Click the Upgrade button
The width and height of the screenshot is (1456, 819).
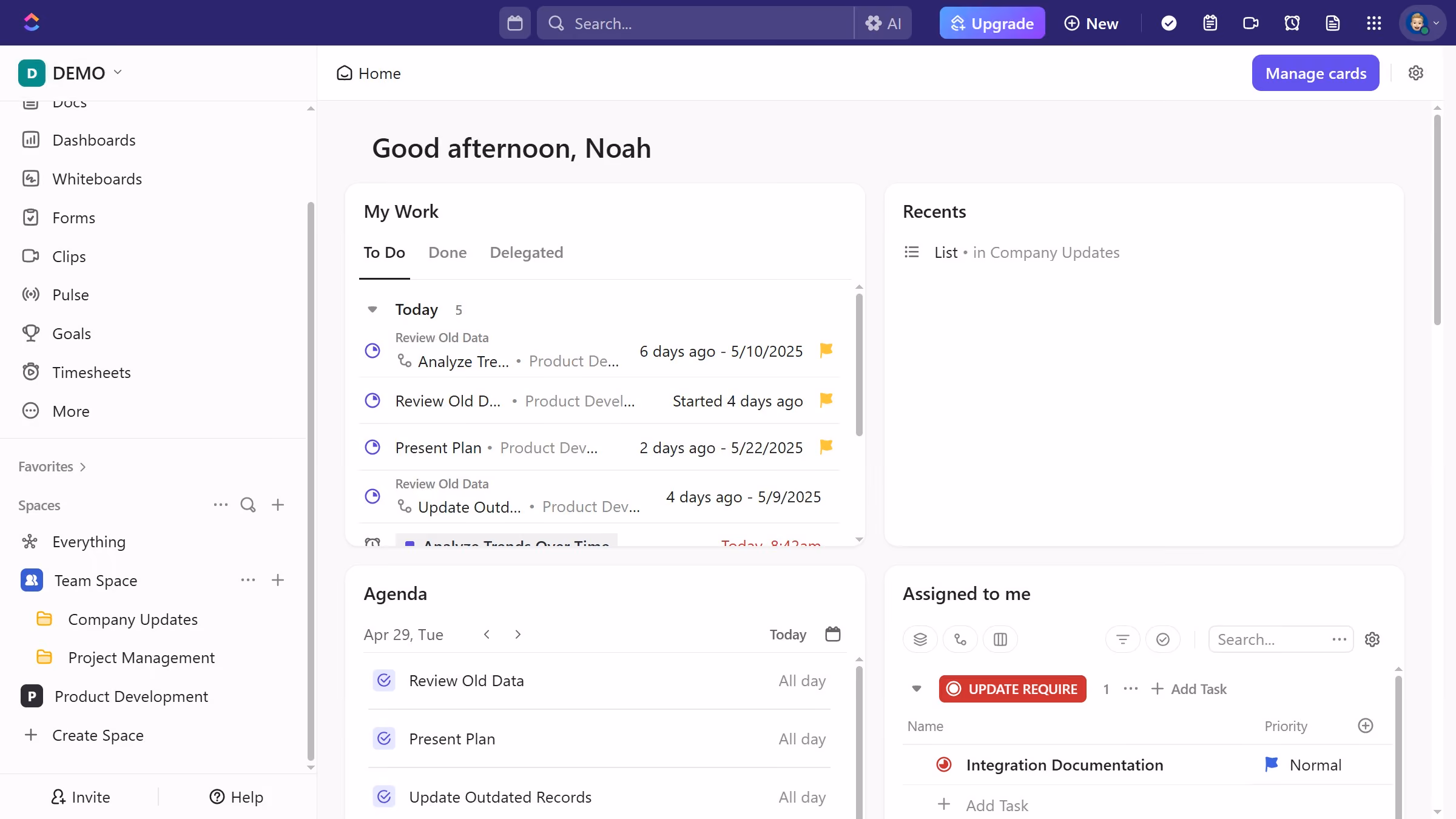click(993, 23)
